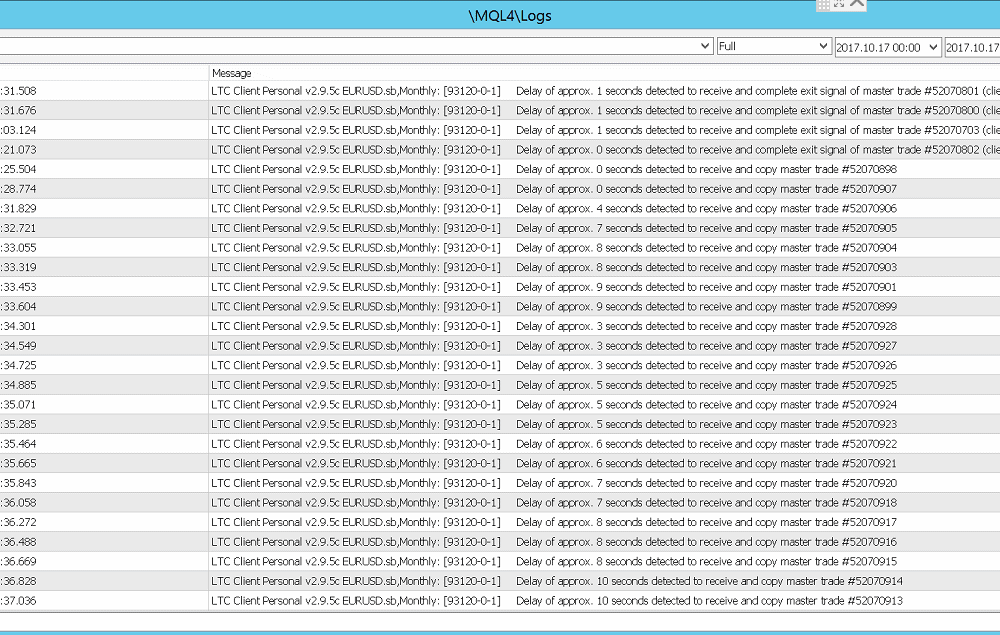Viewport: 1000px width, 635px height.
Task: Select log entry for master trade #52070905
Action: tap(500, 228)
